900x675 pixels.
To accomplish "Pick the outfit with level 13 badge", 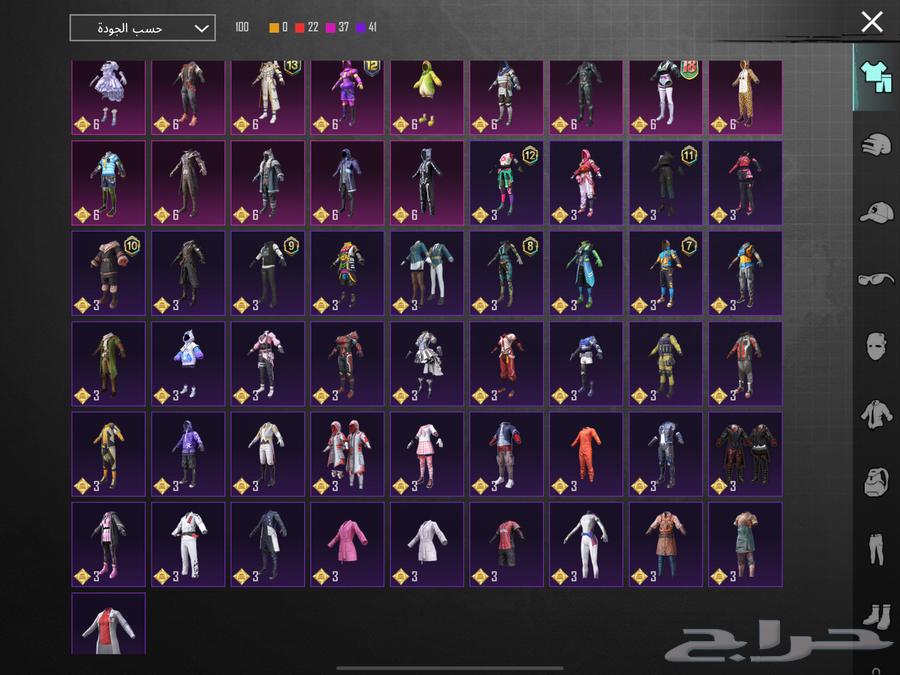I will coord(268,97).
